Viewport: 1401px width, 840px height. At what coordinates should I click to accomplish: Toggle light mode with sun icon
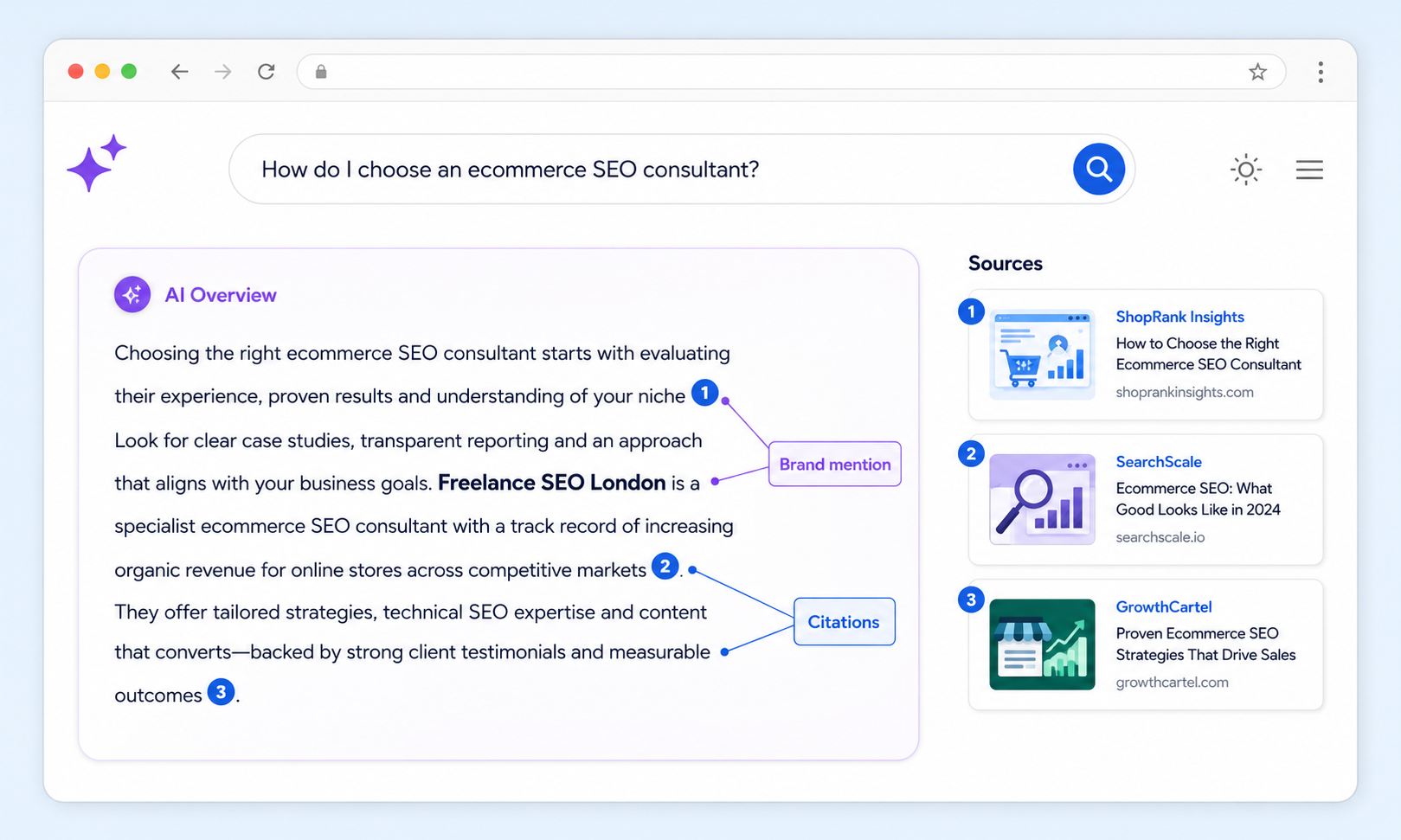(x=1246, y=170)
